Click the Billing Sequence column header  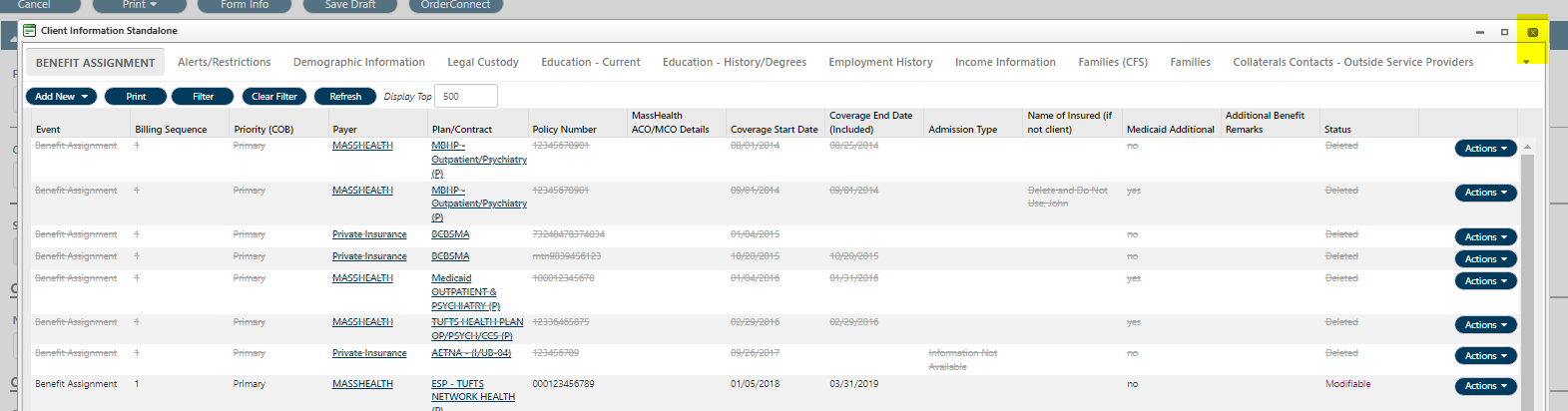point(171,130)
